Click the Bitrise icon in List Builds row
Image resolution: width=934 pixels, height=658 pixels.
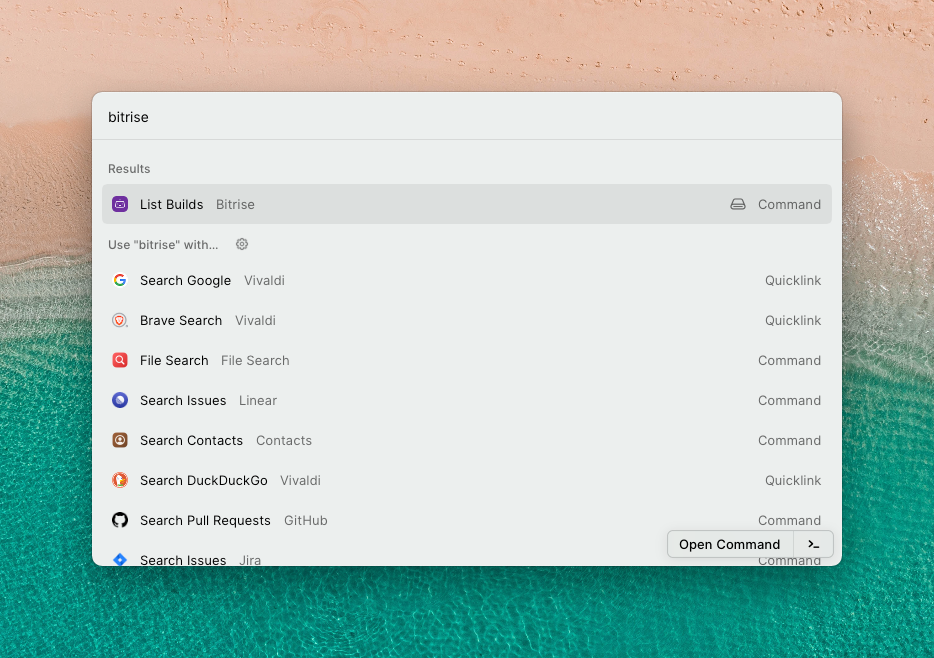(x=120, y=204)
